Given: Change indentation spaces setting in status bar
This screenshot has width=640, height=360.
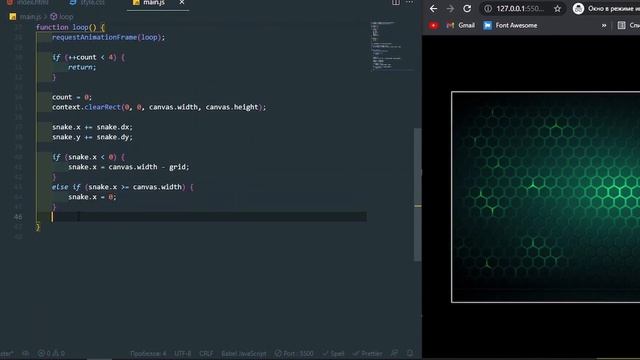Looking at the screenshot, I should coord(148,353).
